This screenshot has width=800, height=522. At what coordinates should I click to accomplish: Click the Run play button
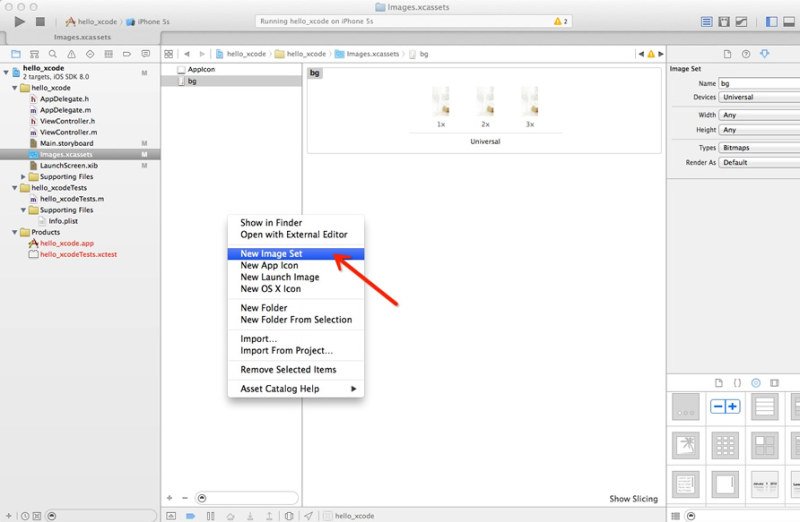coord(19,21)
